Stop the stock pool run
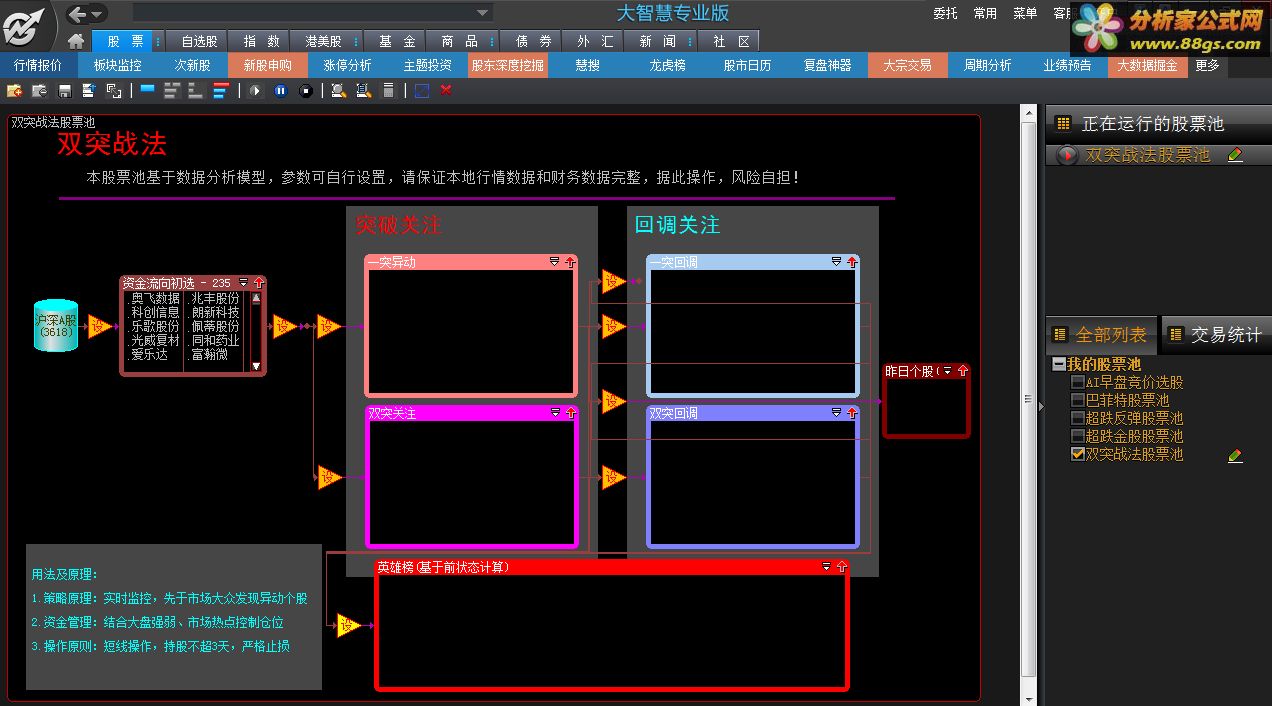Viewport: 1272px width, 706px height. click(306, 91)
